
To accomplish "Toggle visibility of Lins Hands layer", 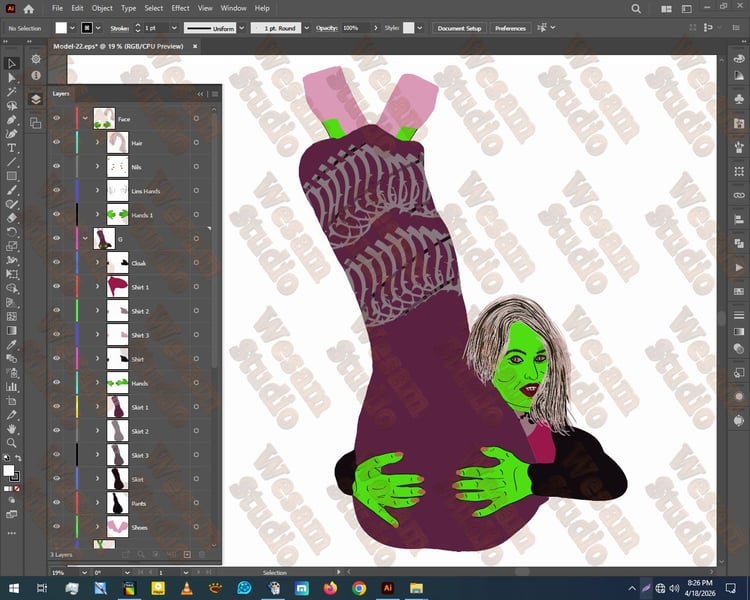I will (56, 190).
